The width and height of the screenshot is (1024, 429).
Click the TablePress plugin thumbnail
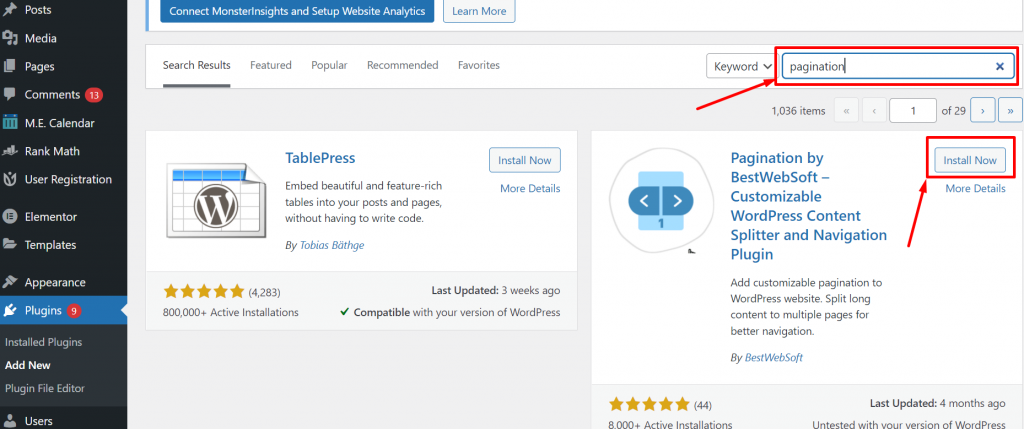pyautogui.click(x=216, y=200)
